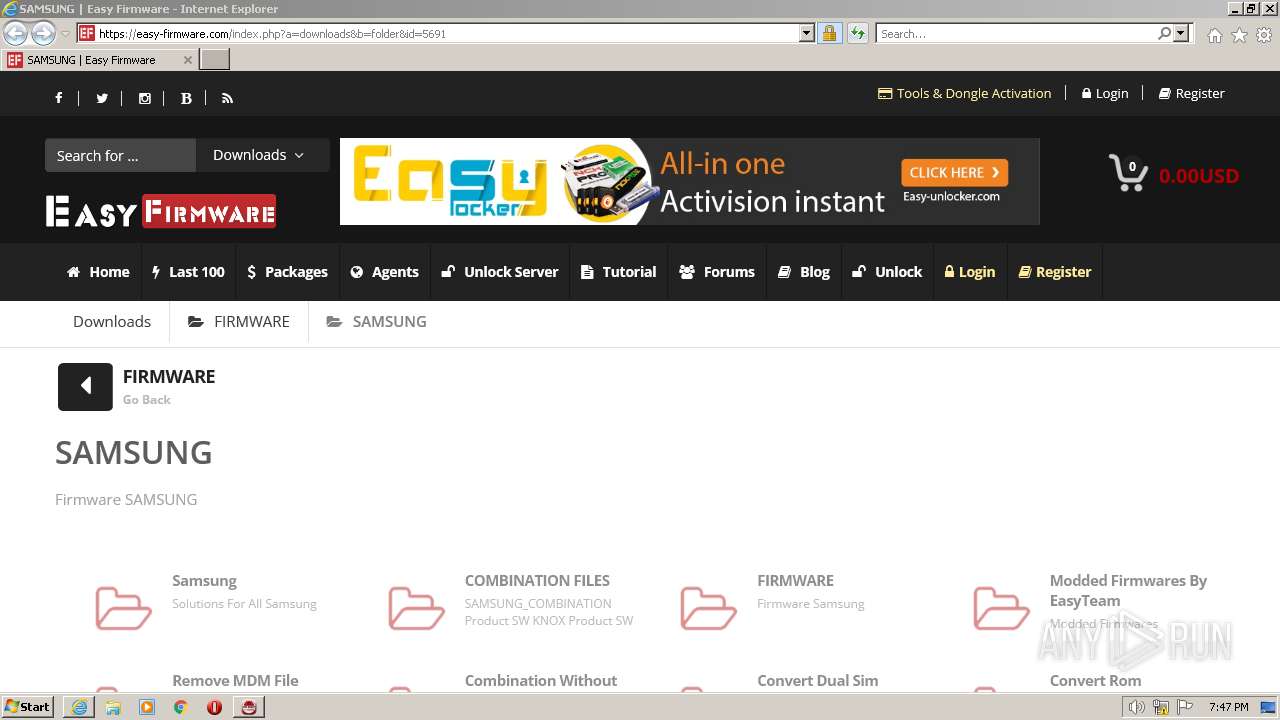Click the yellow Login menu item
This screenshot has height=720, width=1280.
pos(970,272)
